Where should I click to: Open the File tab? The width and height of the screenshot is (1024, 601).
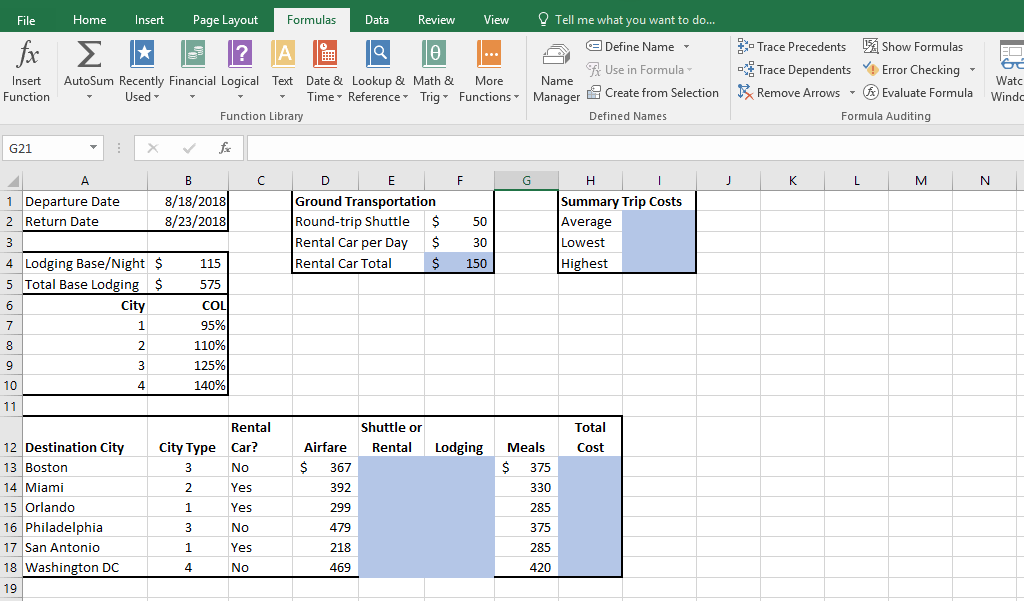[x=26, y=20]
